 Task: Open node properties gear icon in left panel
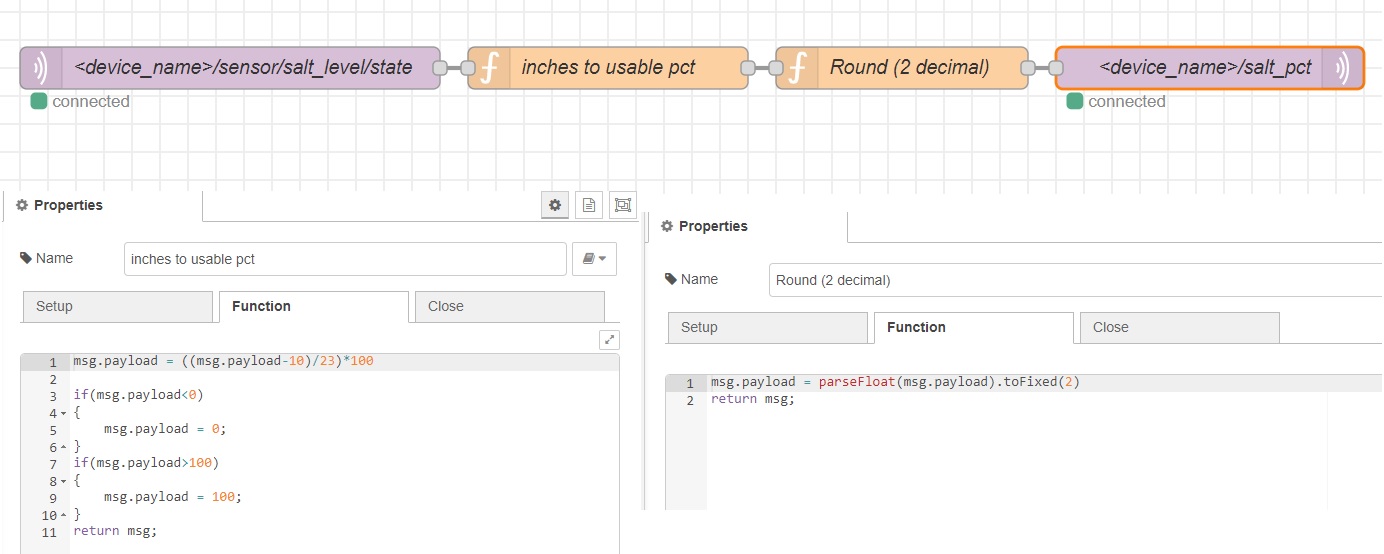click(555, 205)
